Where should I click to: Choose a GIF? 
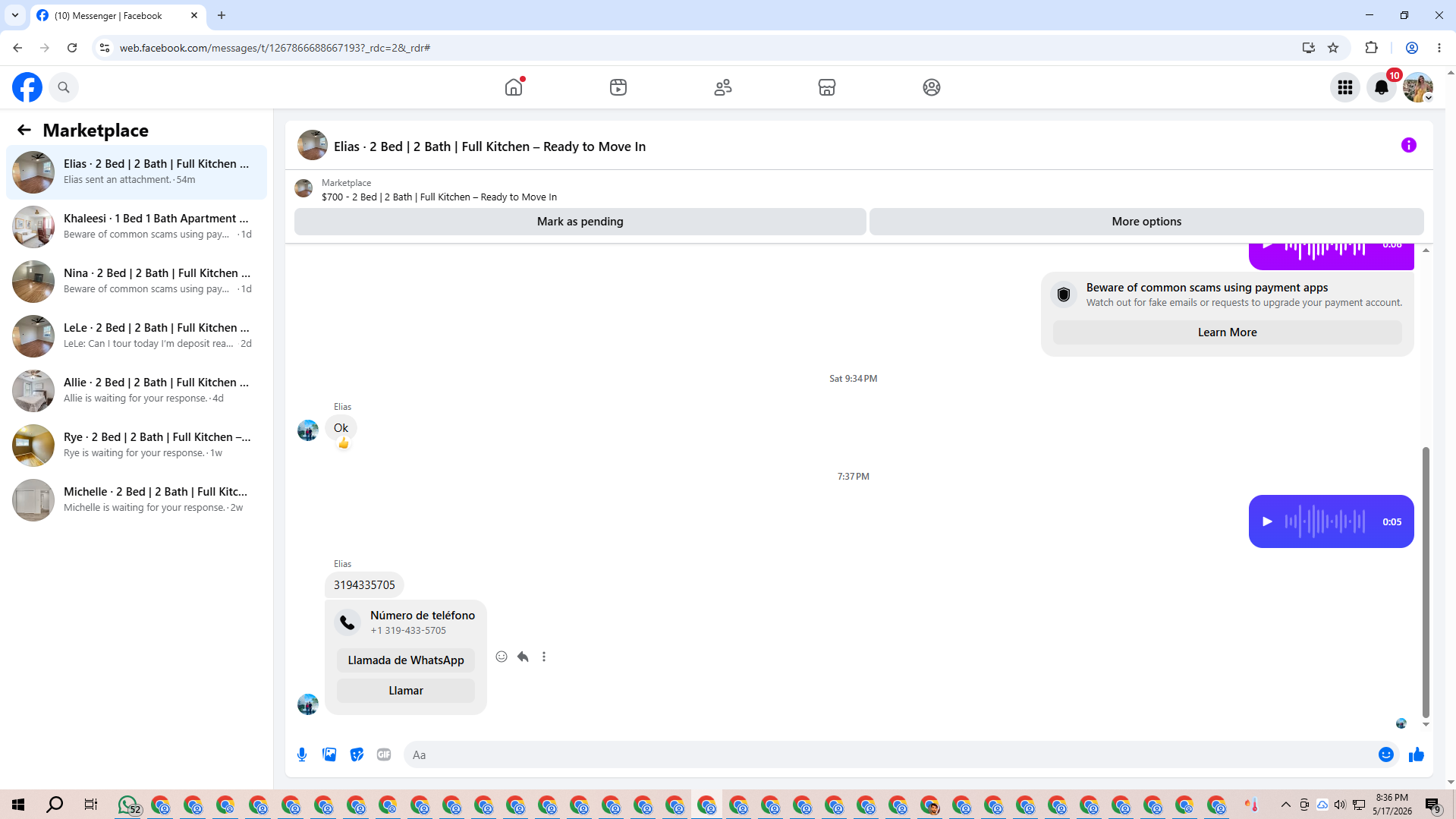point(384,754)
